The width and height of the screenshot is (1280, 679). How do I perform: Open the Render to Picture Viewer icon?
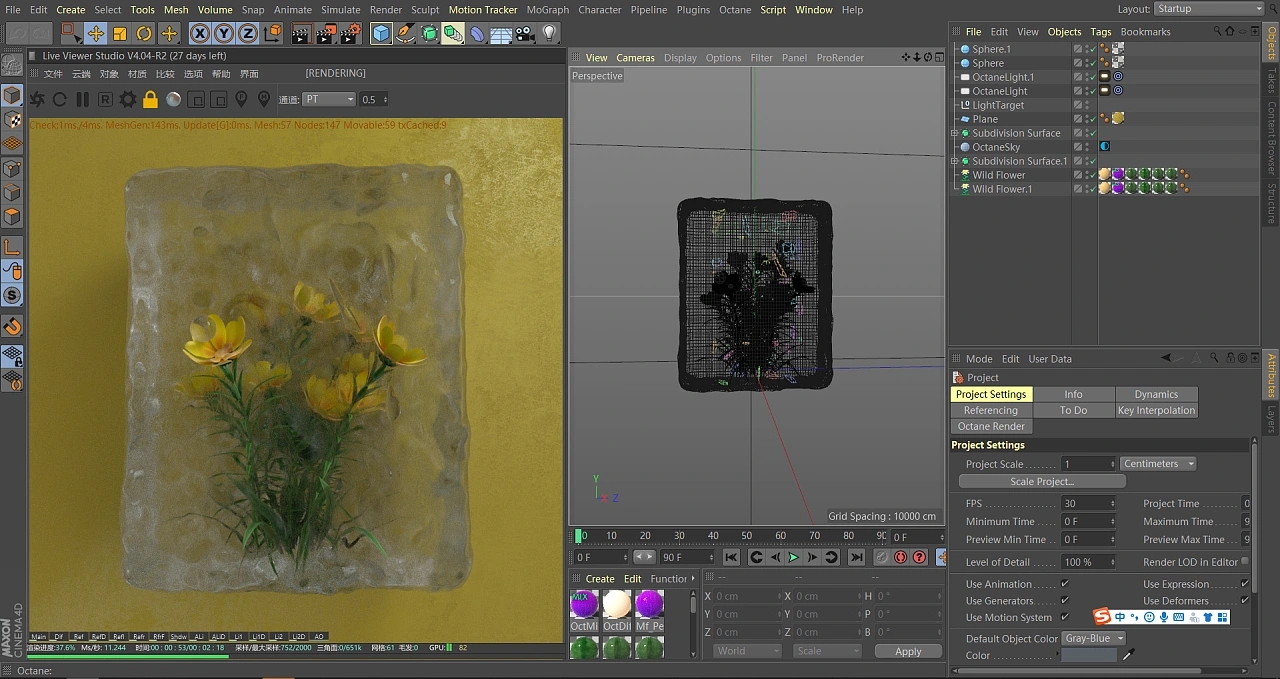coord(324,33)
